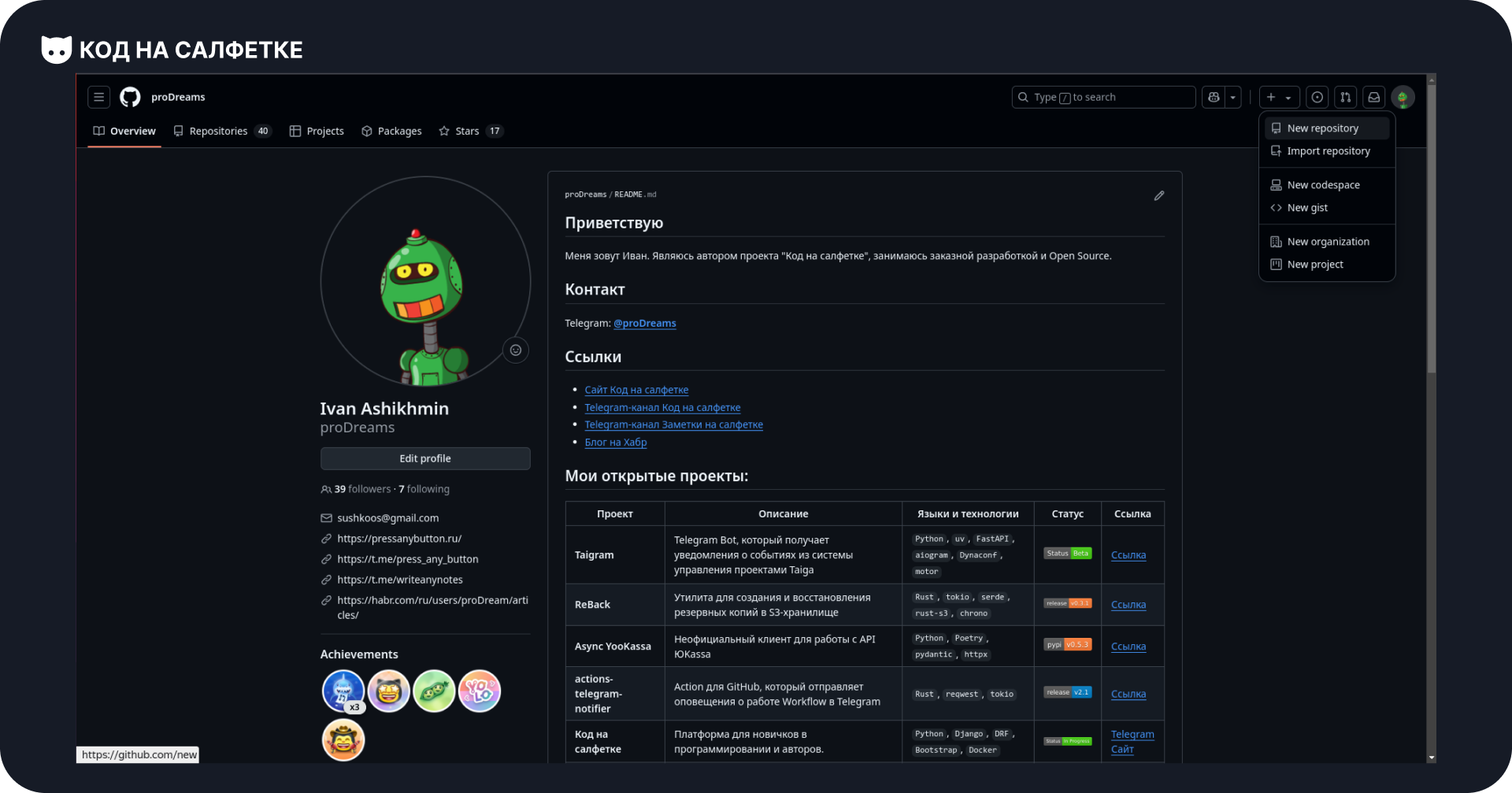Open the Starstruck achievement badge
Screen dimensions: 1512x793
click(389, 691)
